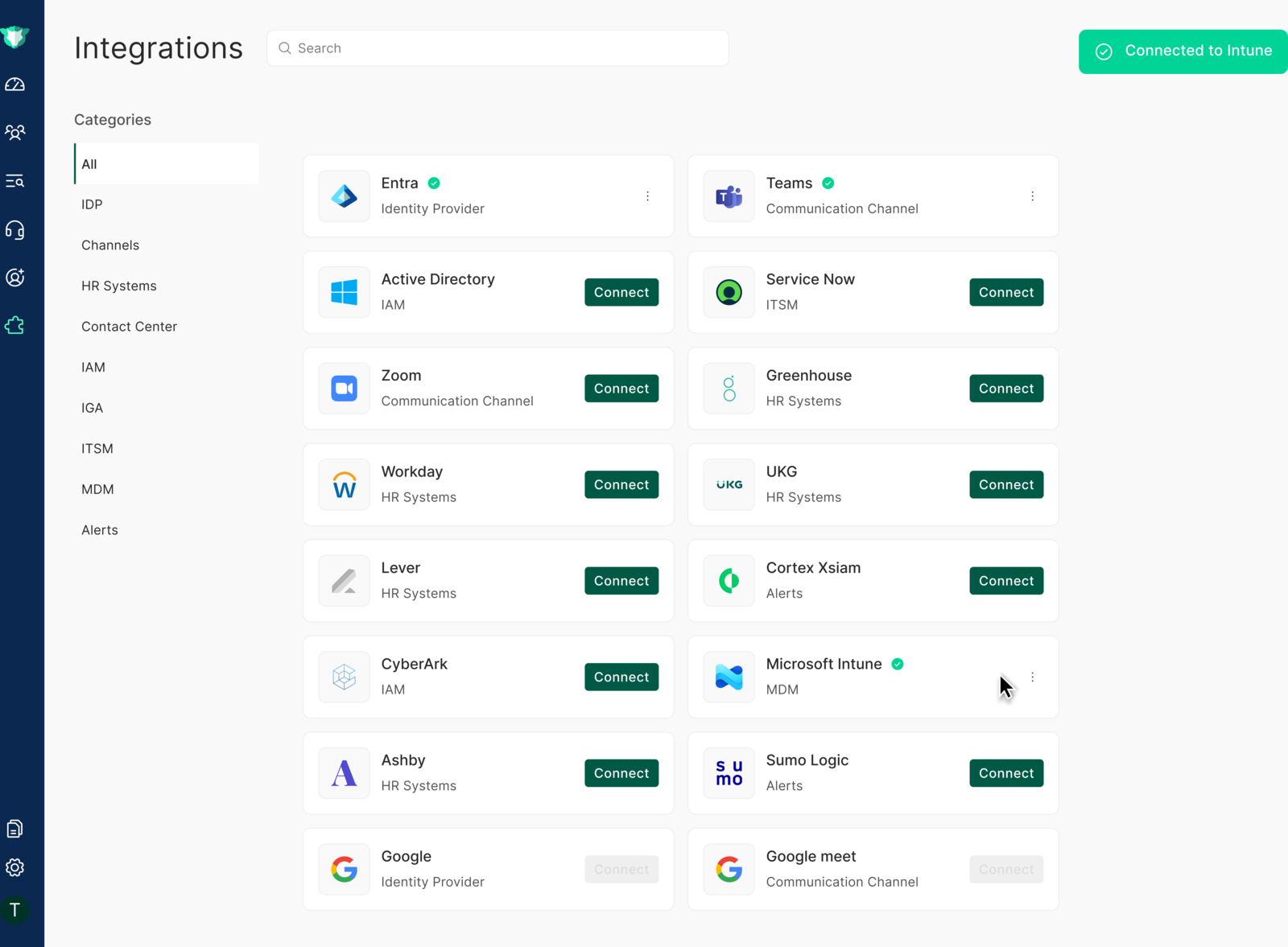Image resolution: width=1288 pixels, height=947 pixels.
Task: Click the Teams verified checkmark badge
Action: [x=828, y=183]
